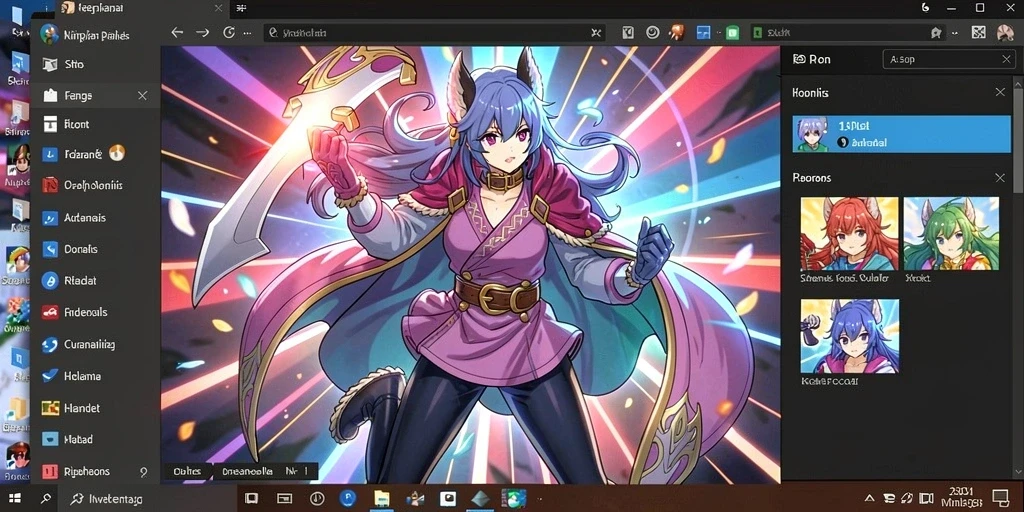The image size is (1024, 512).
Task: Close the Hoonlis panel section
Action: pos(1000,92)
